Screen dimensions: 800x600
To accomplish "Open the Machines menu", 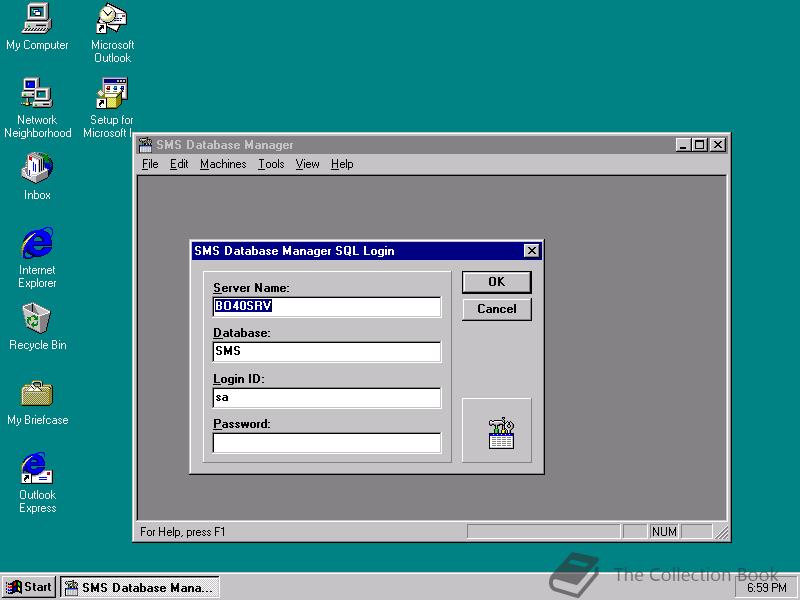I will (223, 164).
